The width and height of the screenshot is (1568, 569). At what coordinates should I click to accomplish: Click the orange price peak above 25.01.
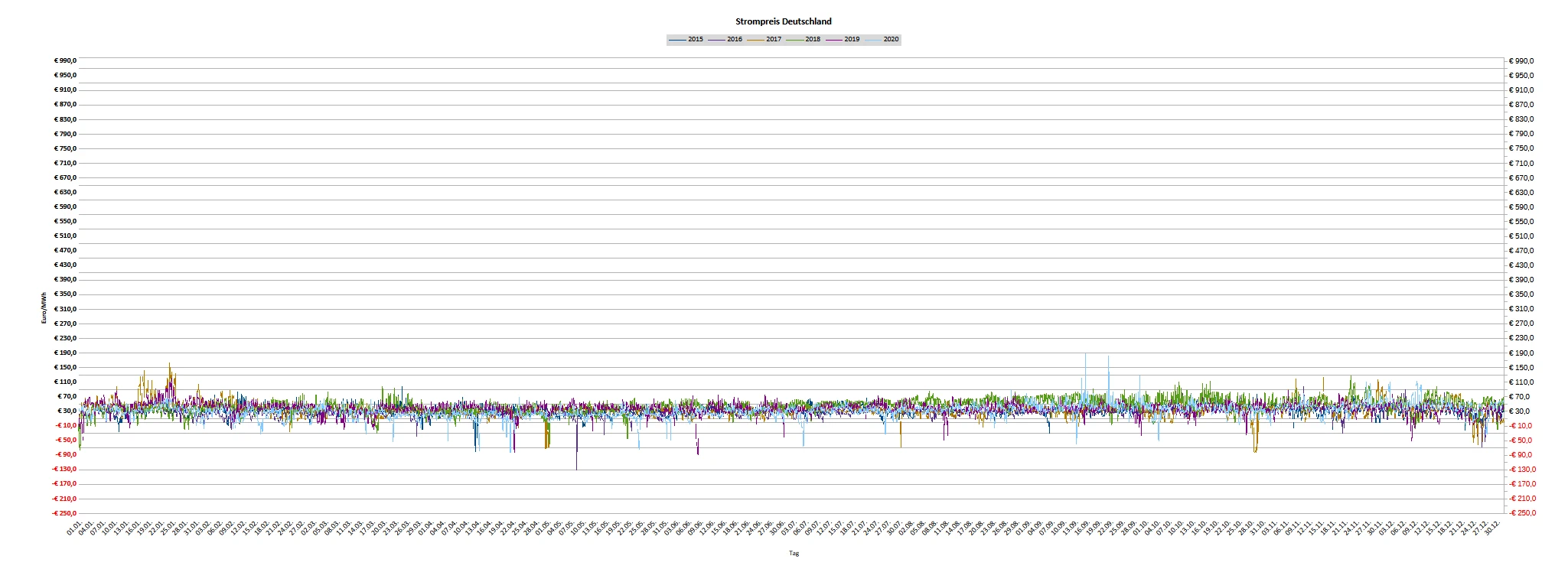click(x=169, y=366)
